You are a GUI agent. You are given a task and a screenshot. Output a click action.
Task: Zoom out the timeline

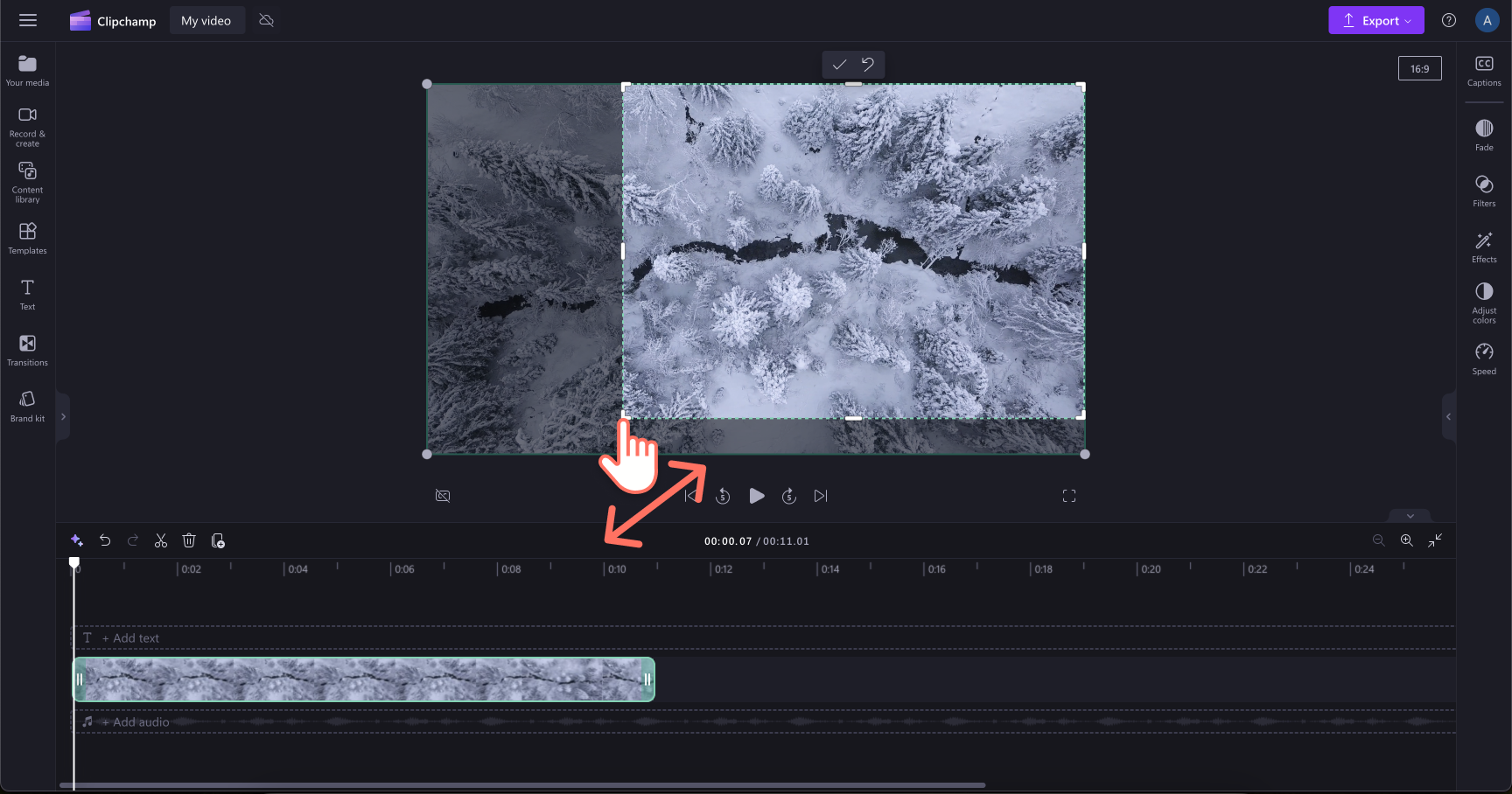point(1378,540)
